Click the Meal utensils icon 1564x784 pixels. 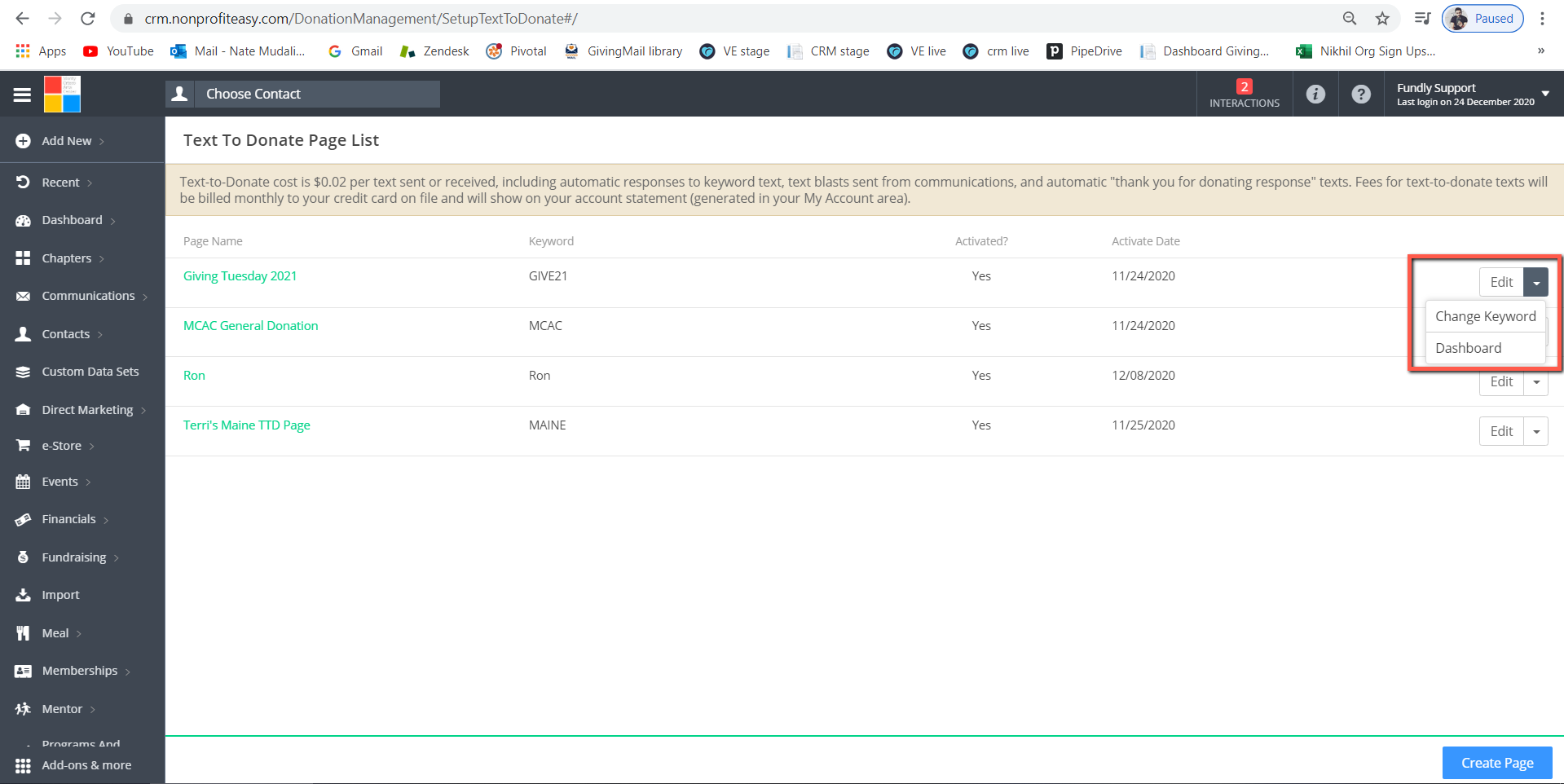coord(23,633)
